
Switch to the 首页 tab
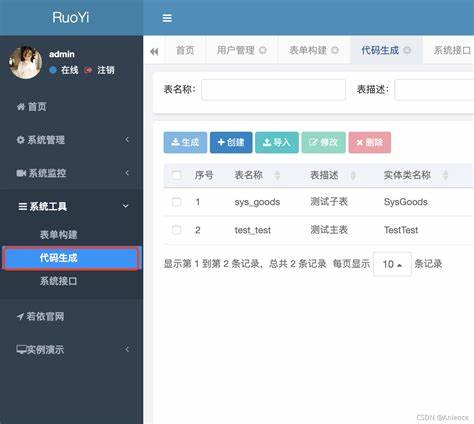tap(185, 50)
